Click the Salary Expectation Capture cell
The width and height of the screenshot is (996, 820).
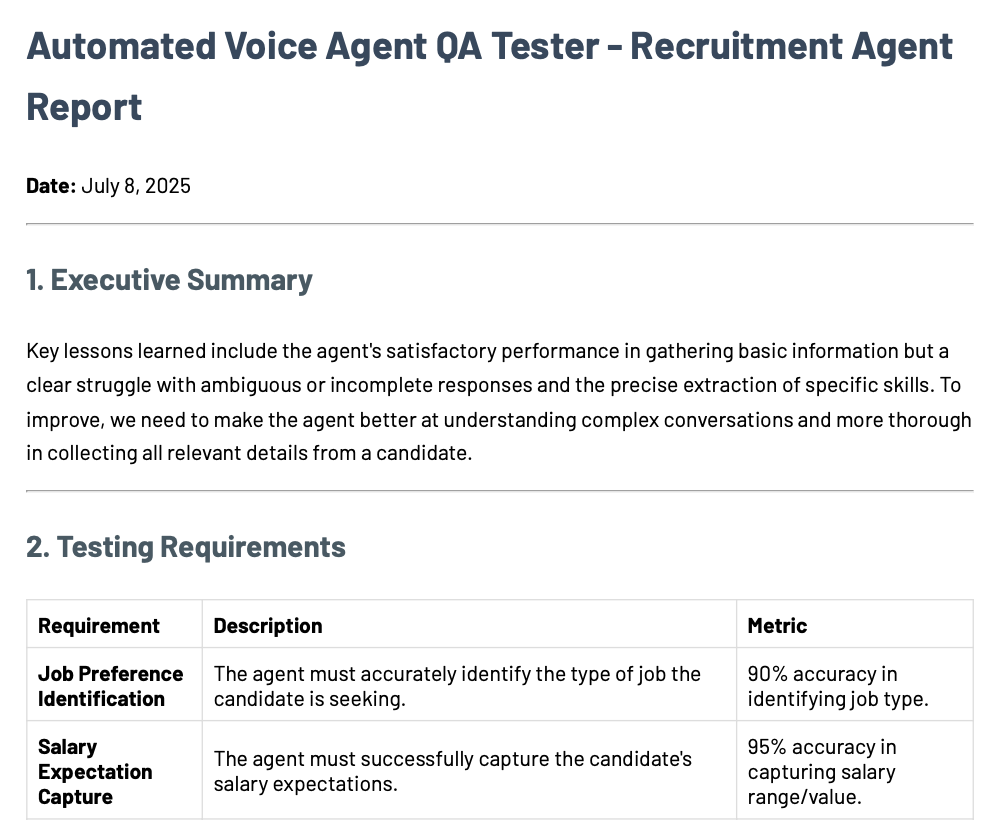click(x=114, y=770)
